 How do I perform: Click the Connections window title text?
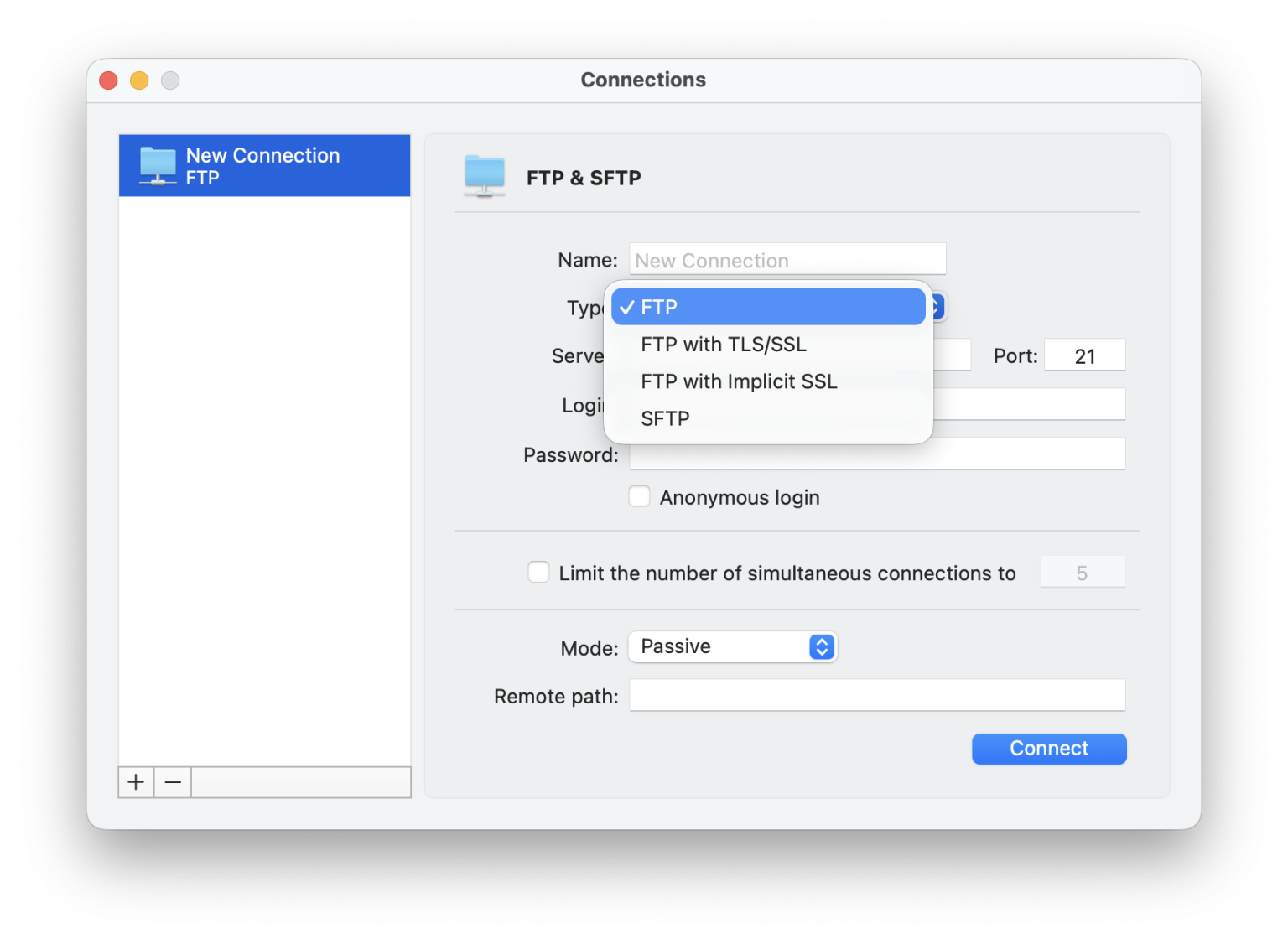pyautogui.click(x=643, y=80)
